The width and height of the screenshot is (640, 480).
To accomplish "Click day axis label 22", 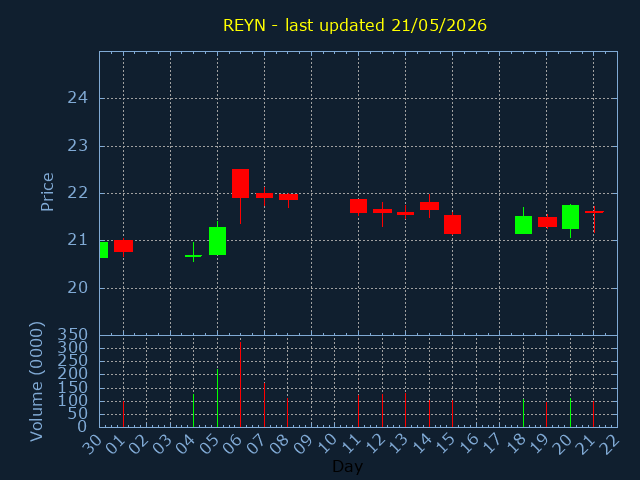I will 610,444.
